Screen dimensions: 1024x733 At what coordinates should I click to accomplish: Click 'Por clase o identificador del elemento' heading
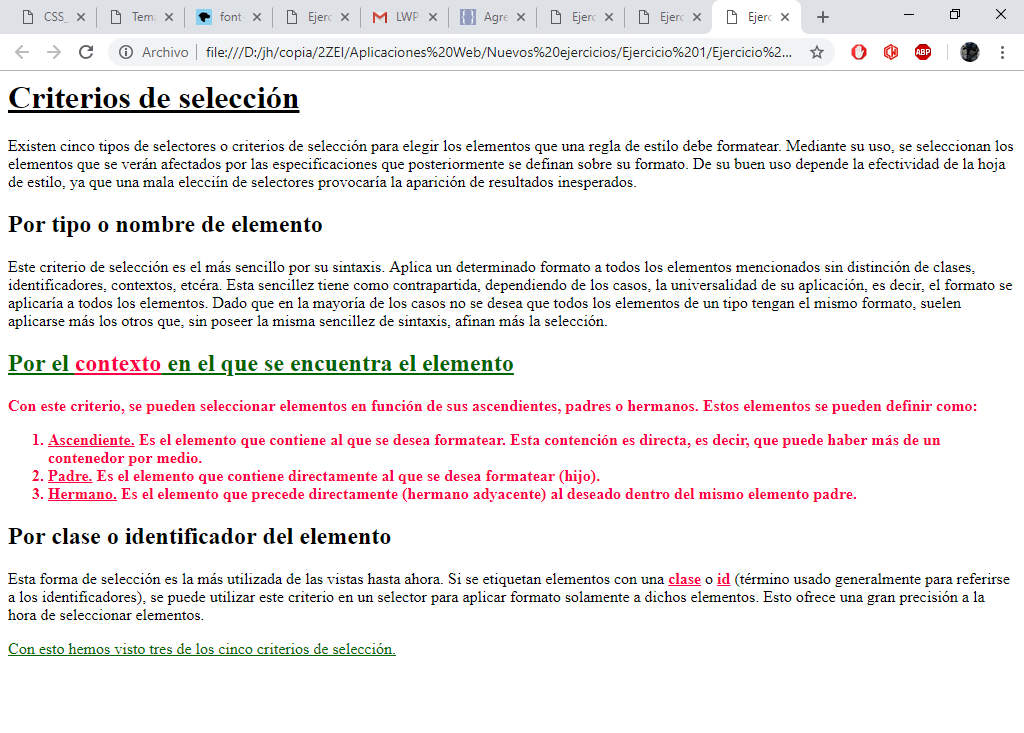pos(199,536)
